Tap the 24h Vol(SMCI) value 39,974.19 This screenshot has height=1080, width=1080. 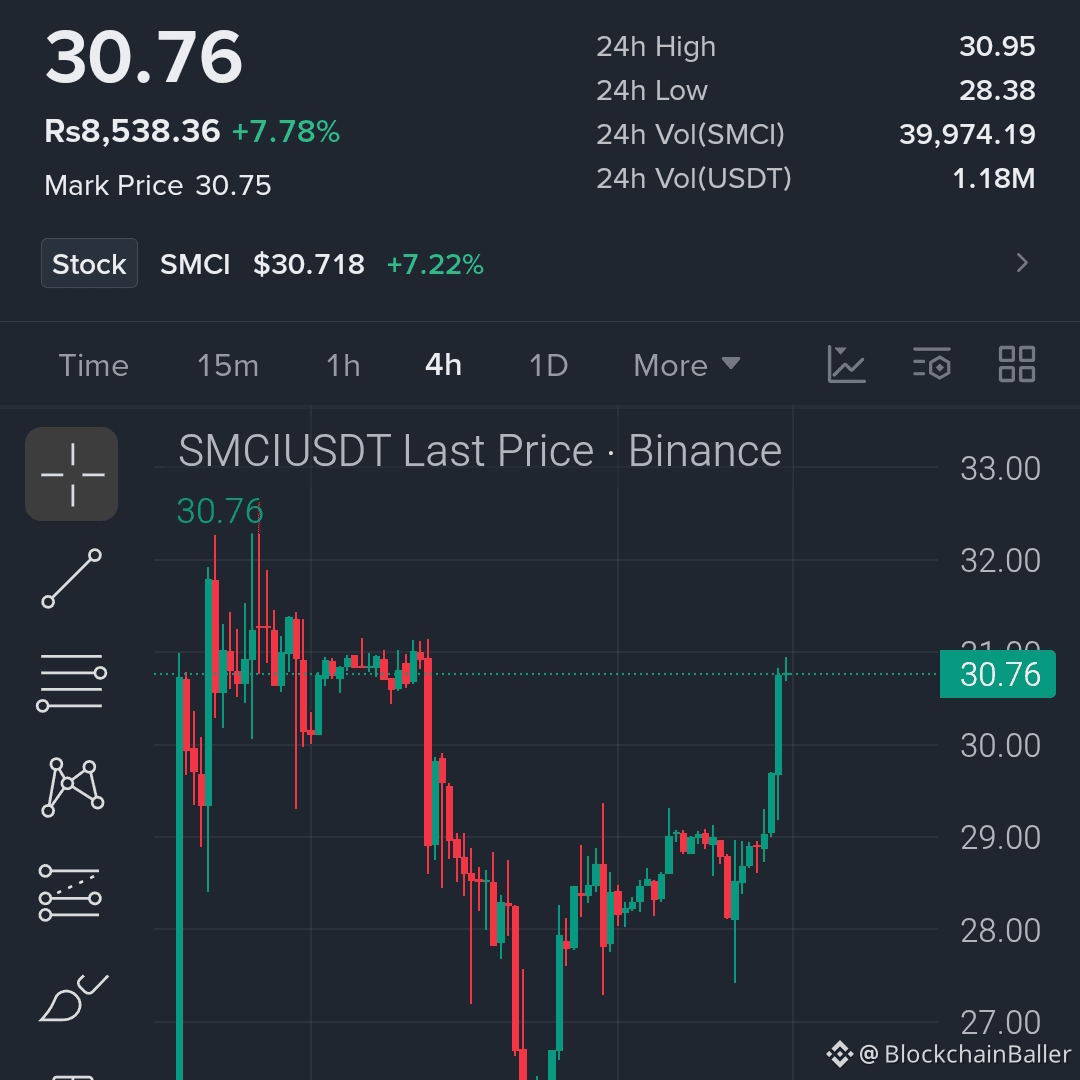[967, 134]
